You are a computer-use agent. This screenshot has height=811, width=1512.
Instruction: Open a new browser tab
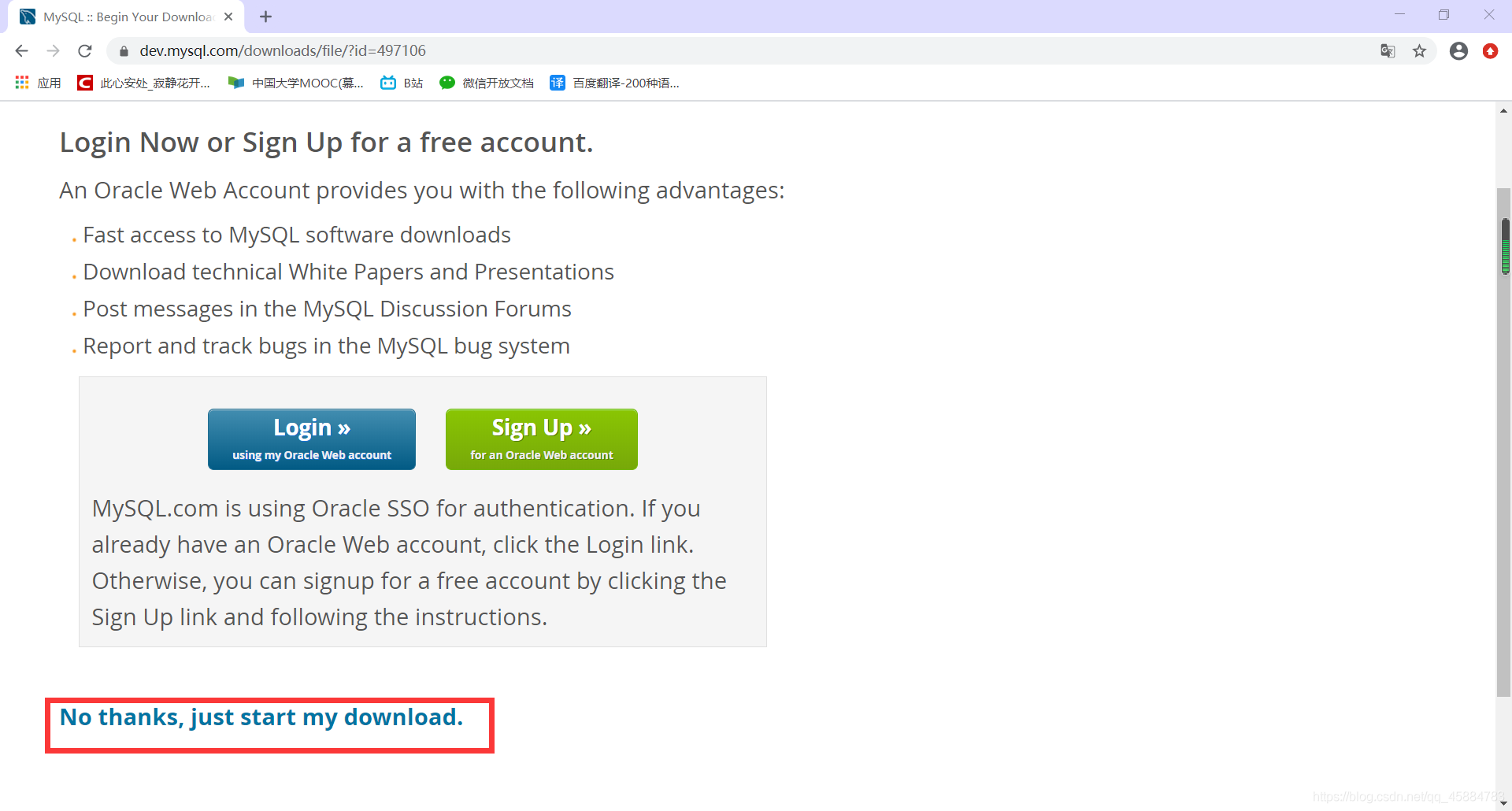pos(265,17)
